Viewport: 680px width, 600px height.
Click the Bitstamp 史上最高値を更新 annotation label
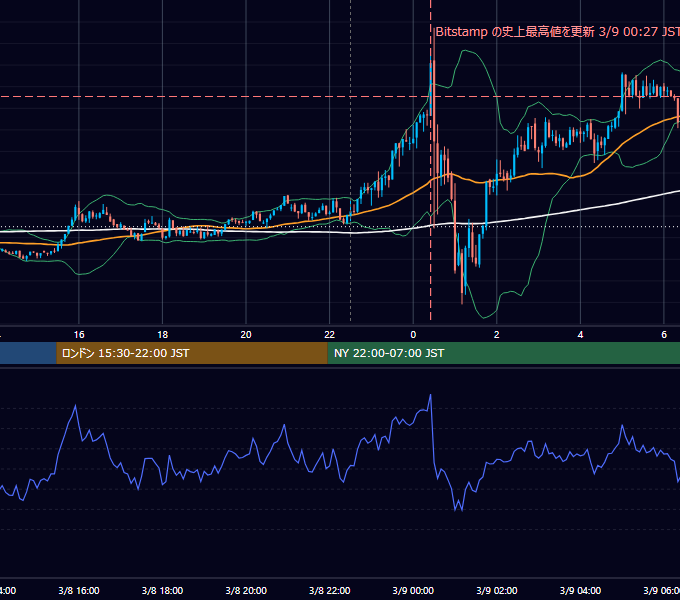tap(558, 32)
